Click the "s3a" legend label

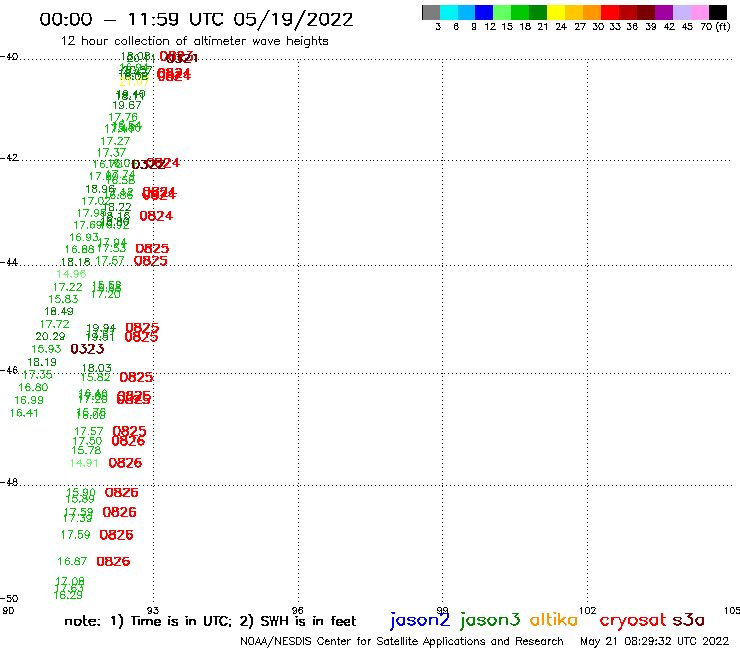[x=689, y=620]
